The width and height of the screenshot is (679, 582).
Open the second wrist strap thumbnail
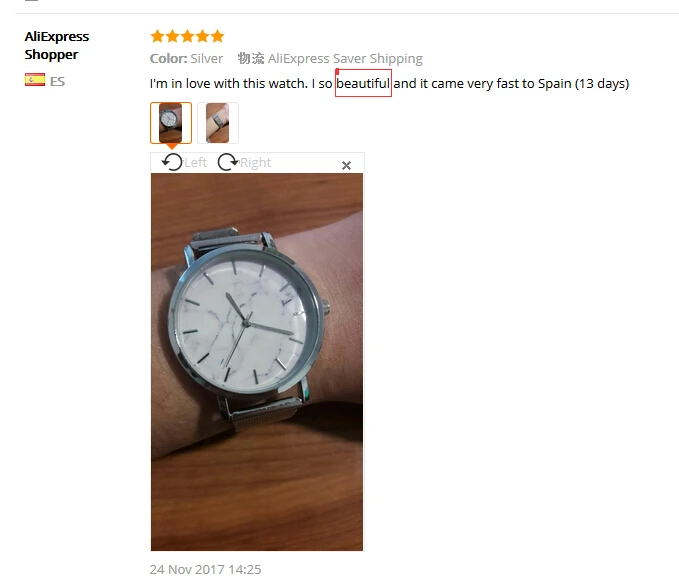click(x=218, y=123)
